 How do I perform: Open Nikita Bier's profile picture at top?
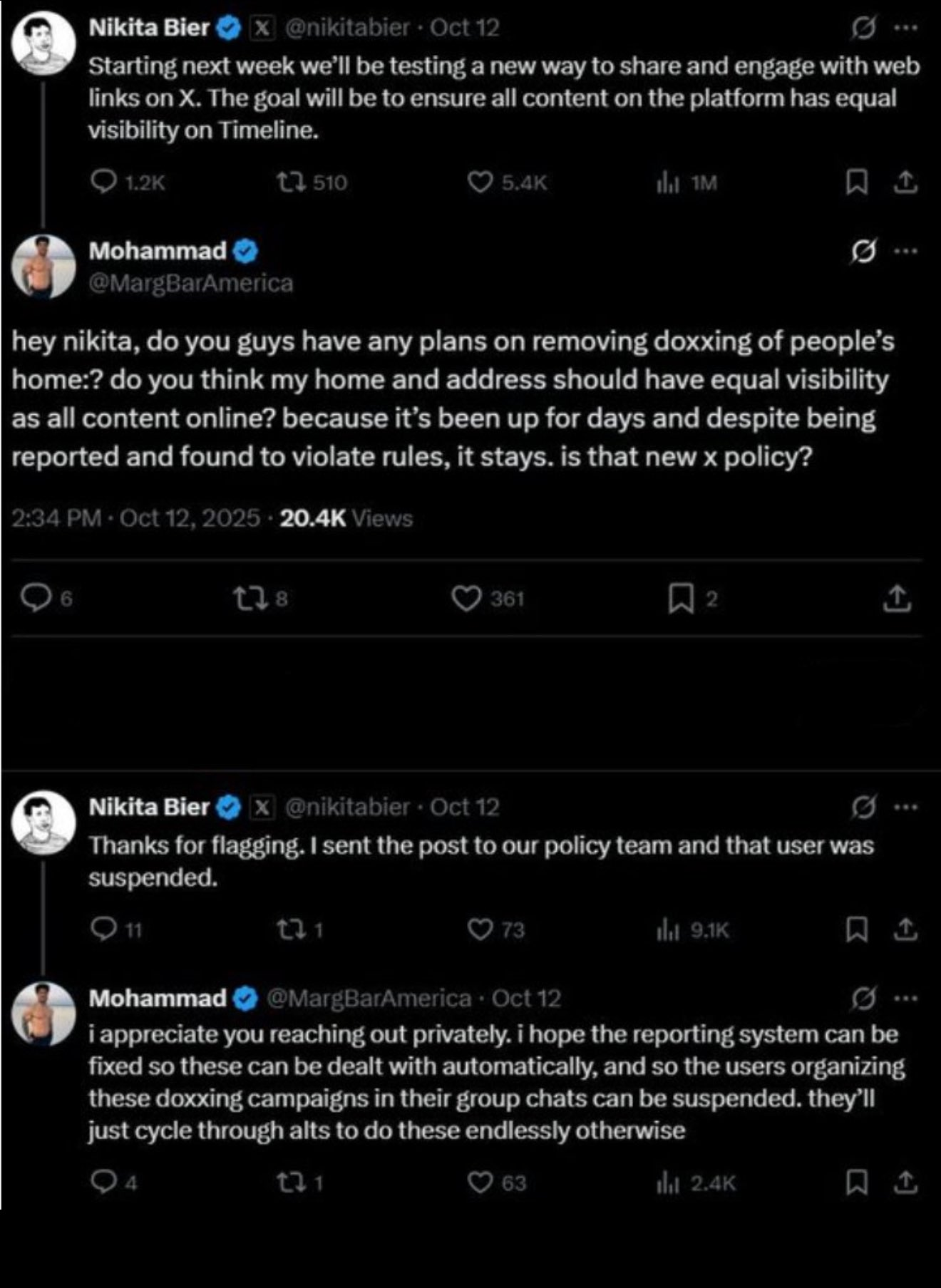pyautogui.click(x=43, y=43)
